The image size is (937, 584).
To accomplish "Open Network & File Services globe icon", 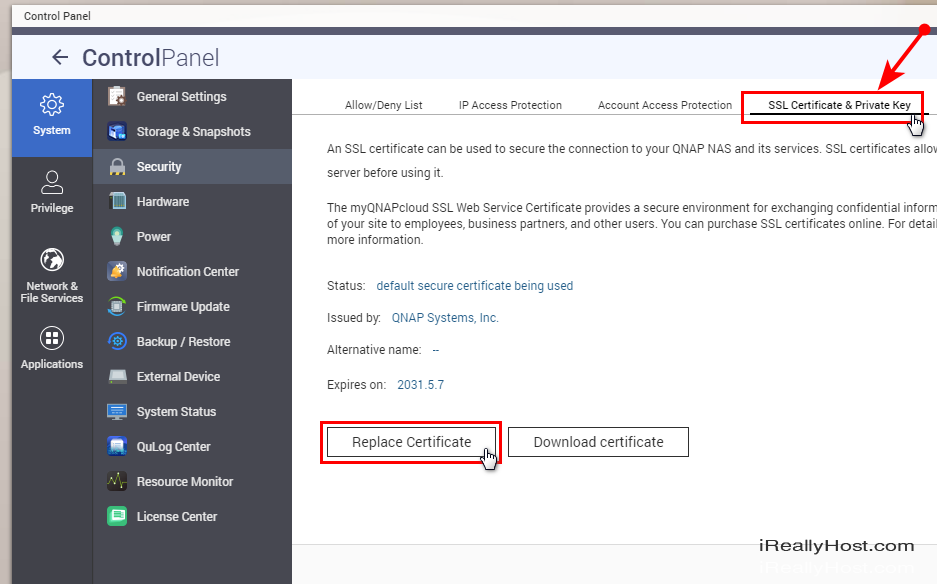I will click(52, 260).
